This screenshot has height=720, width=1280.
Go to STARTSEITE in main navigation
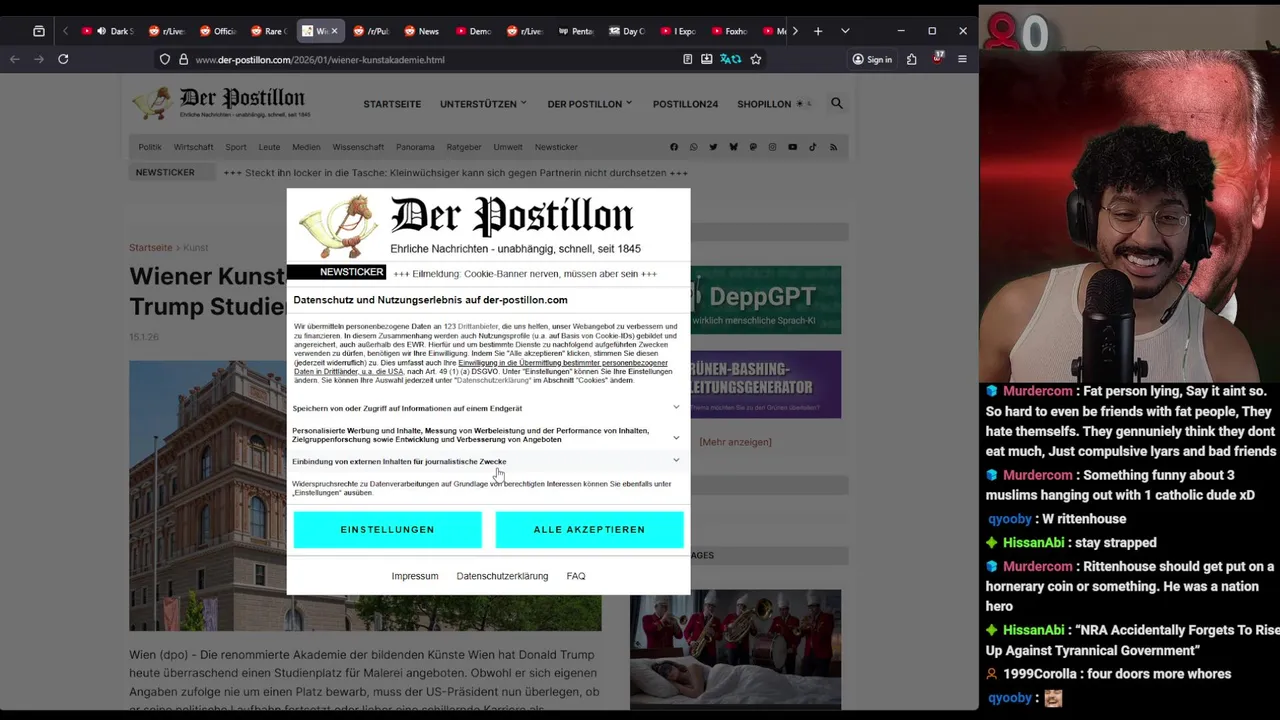click(392, 104)
